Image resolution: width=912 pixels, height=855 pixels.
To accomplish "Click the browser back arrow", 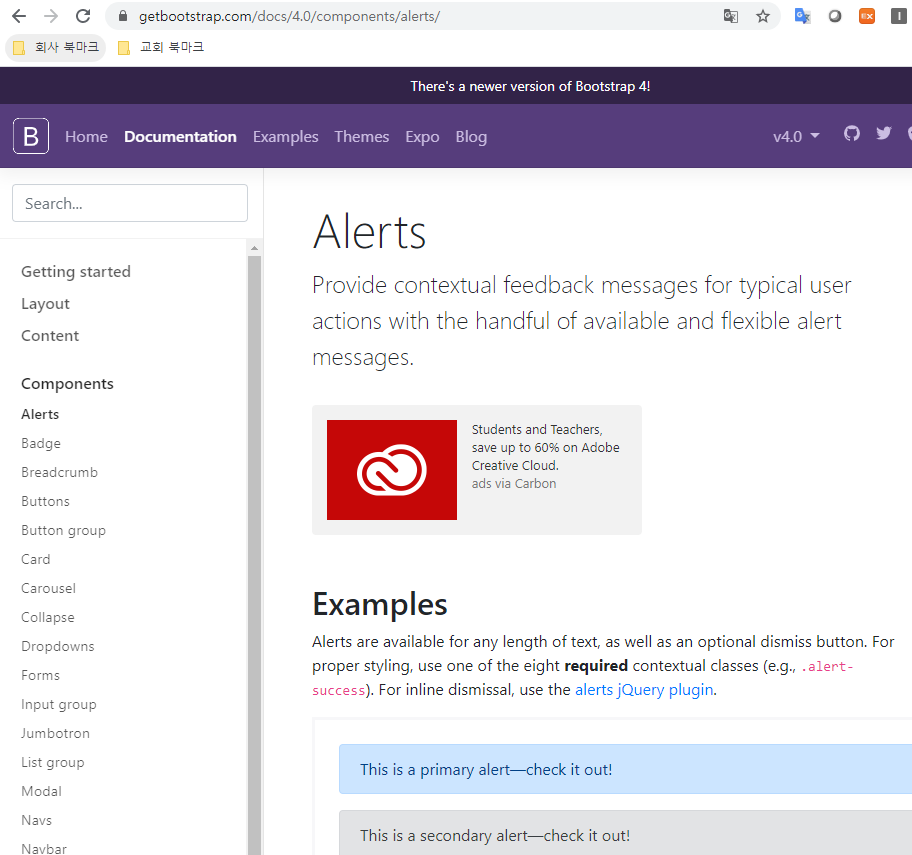I will coord(19,16).
